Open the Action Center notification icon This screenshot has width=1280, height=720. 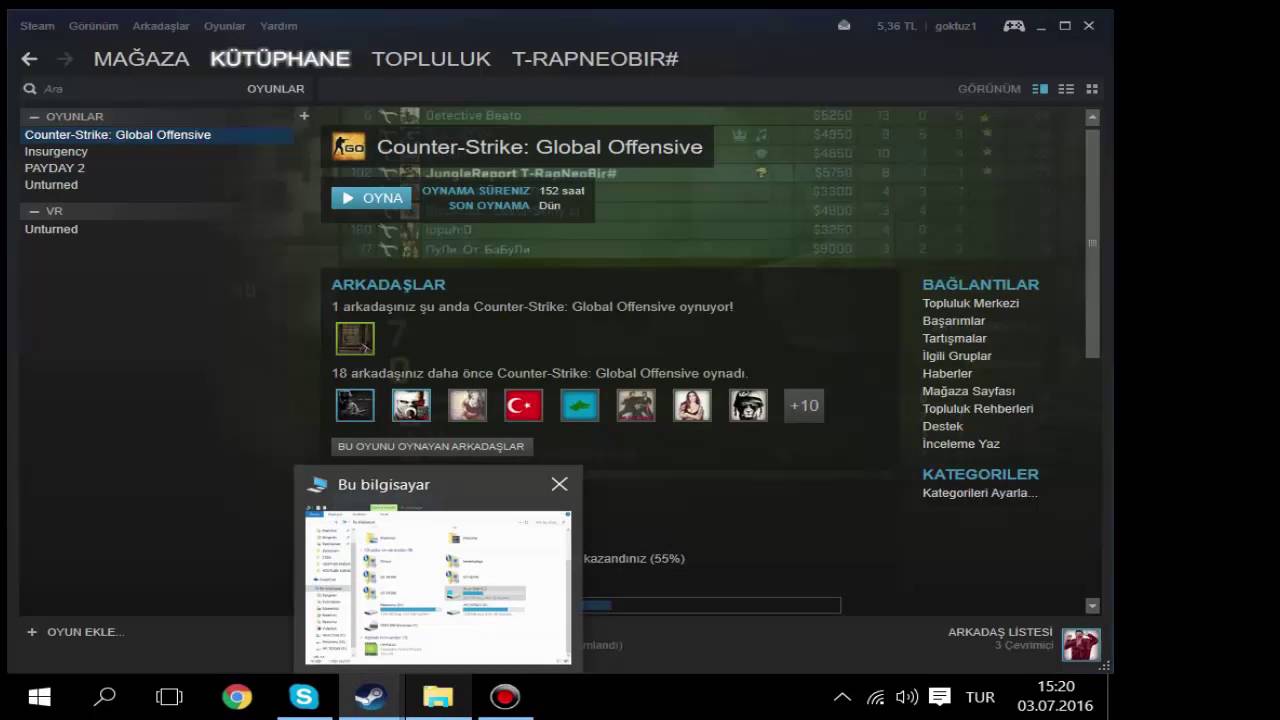tap(939, 697)
